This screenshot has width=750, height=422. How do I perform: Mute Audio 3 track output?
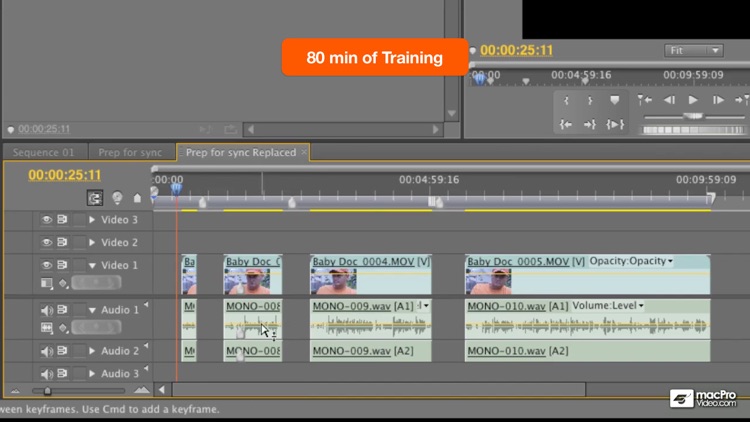[x=46, y=374]
